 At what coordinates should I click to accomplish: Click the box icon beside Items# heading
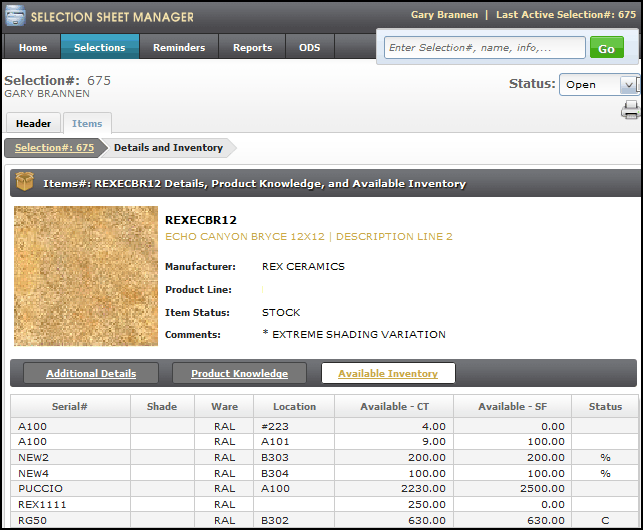pos(25,183)
